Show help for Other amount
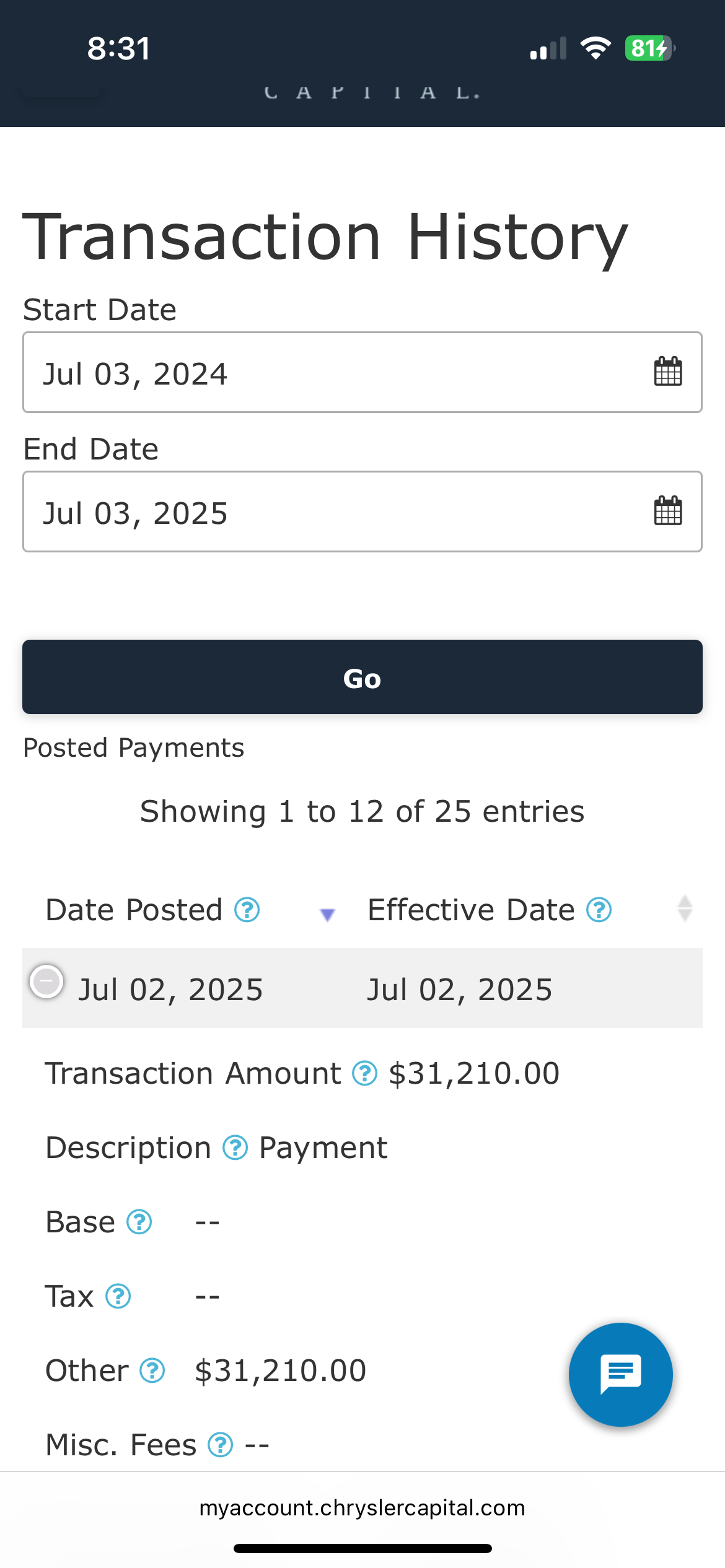This screenshot has height=1568, width=725. (x=152, y=1370)
